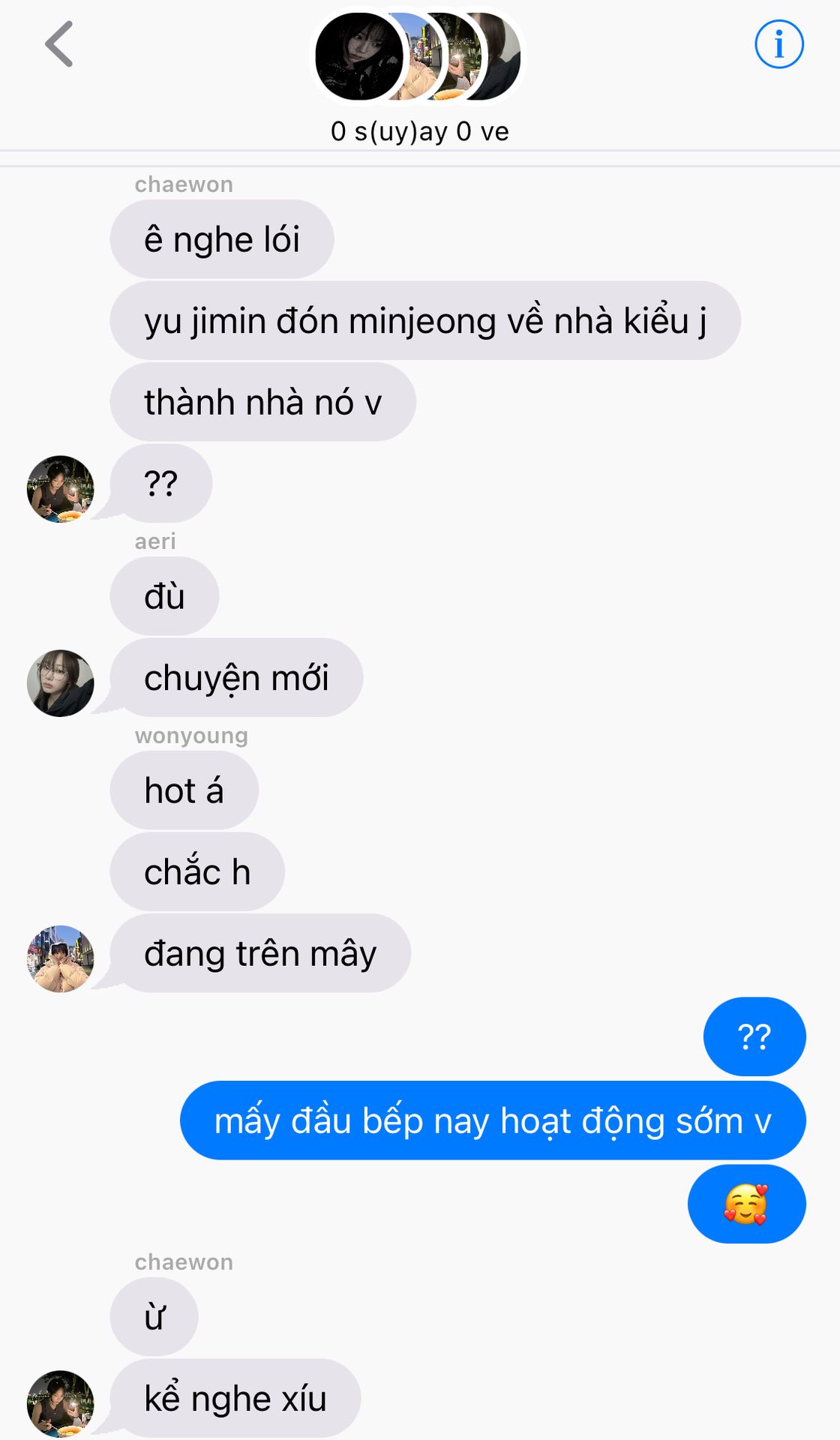Select the 'ê nghe lói' message bubble
The image size is (840, 1440).
[x=222, y=239]
